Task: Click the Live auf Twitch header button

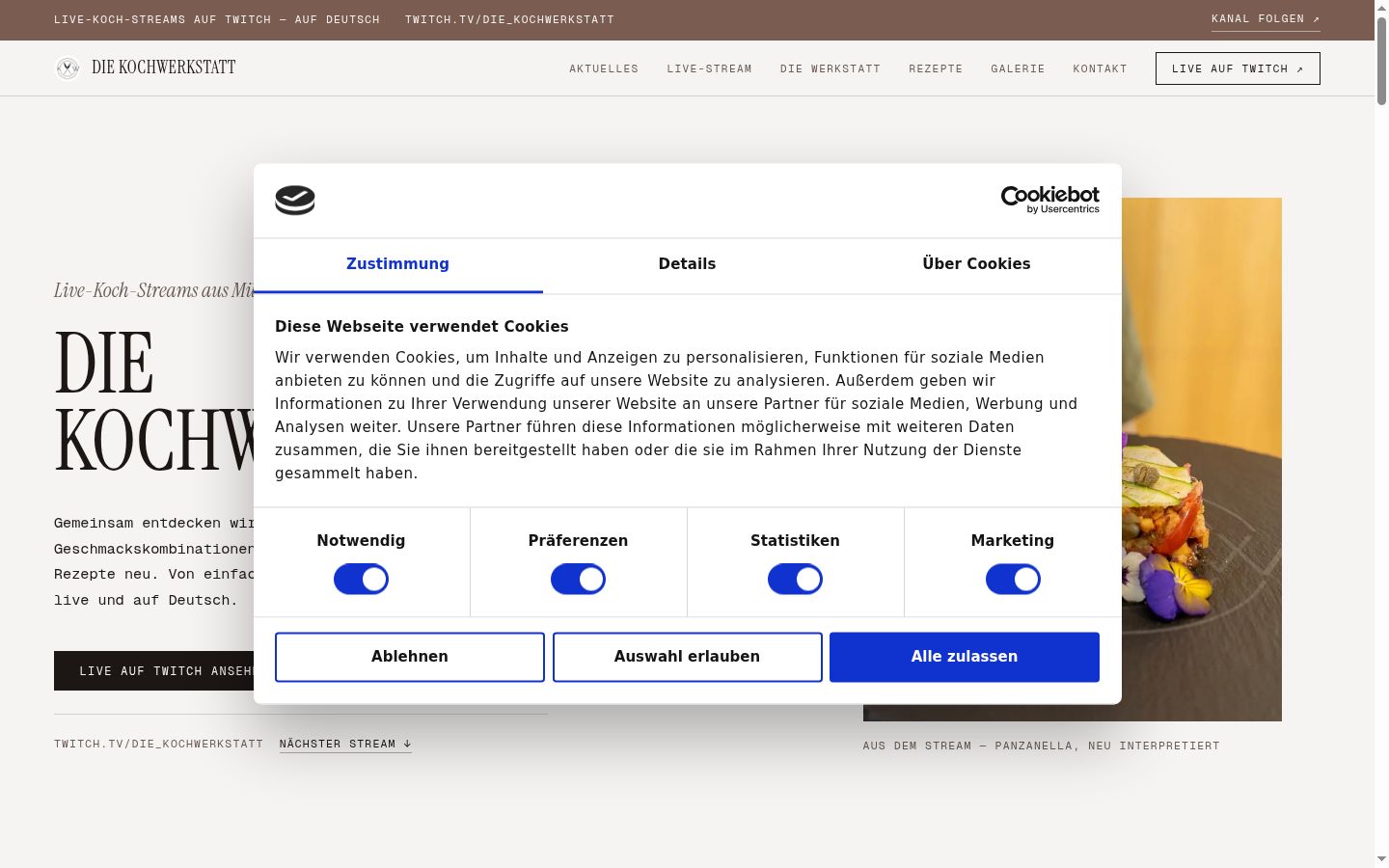Action: [x=1238, y=68]
